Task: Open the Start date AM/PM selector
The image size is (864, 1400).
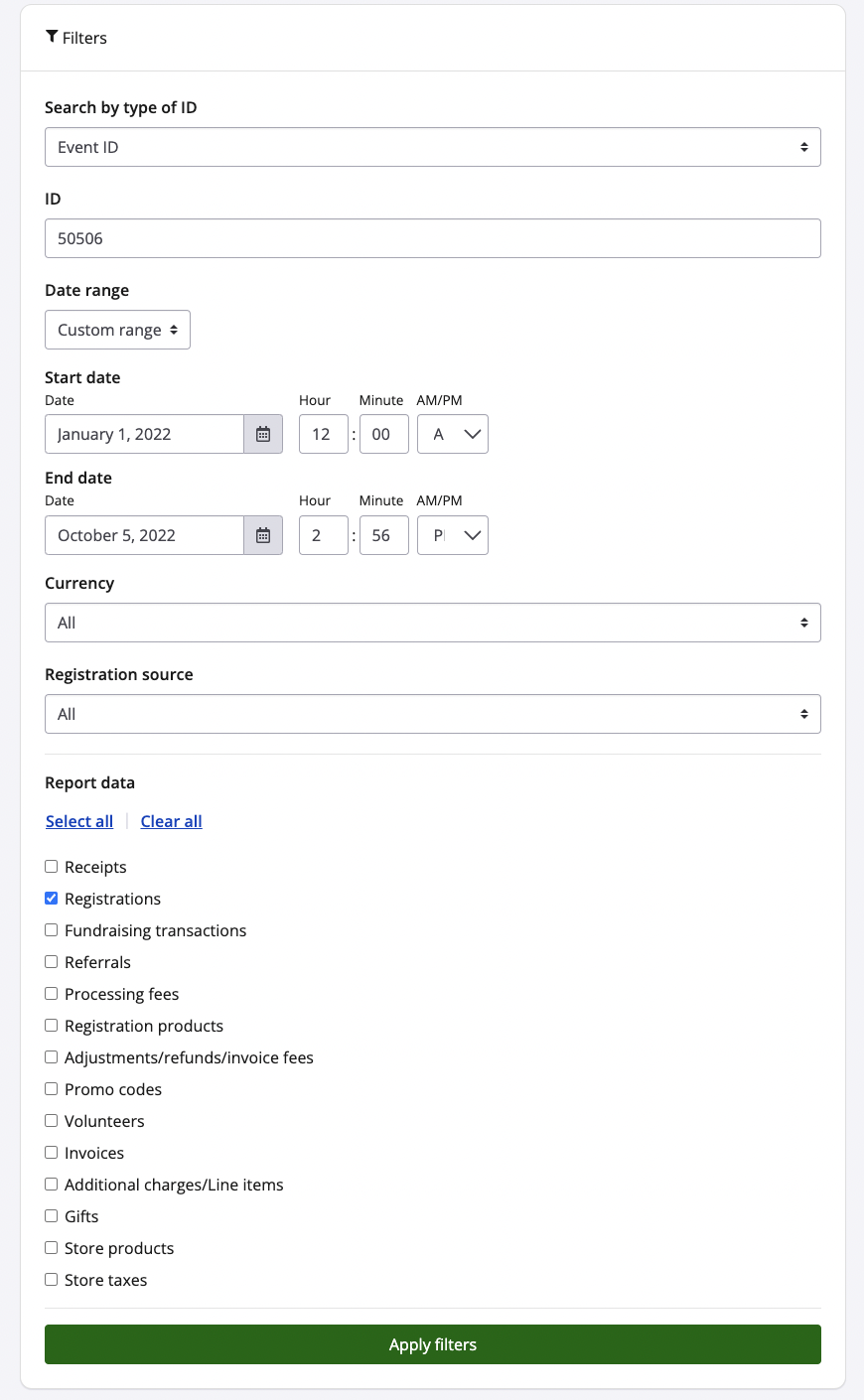Action: 453,434
